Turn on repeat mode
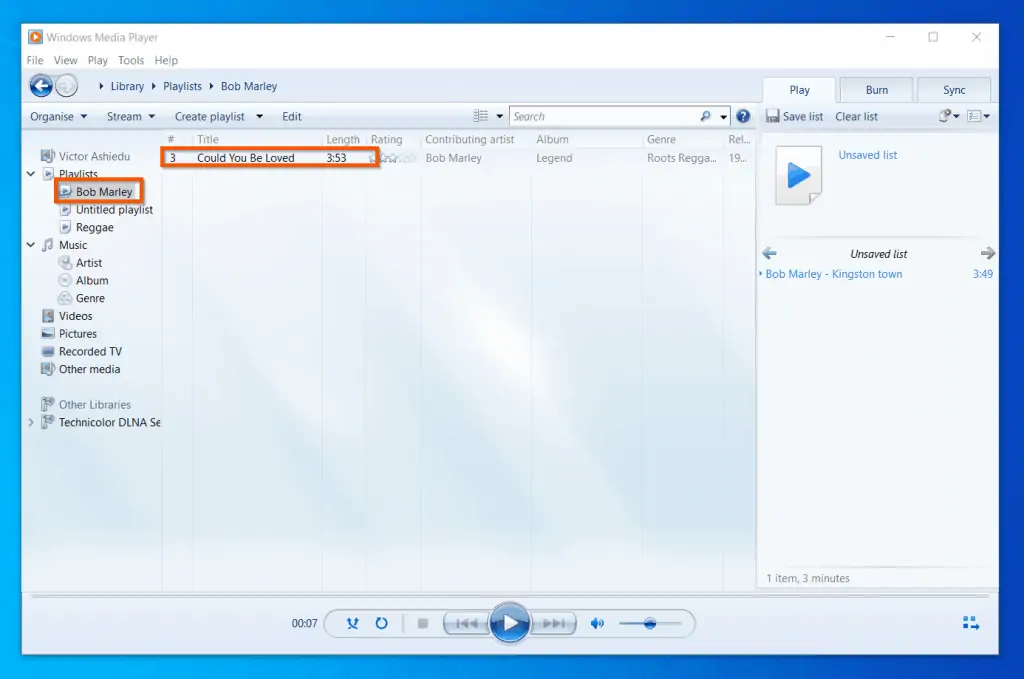 tap(382, 622)
